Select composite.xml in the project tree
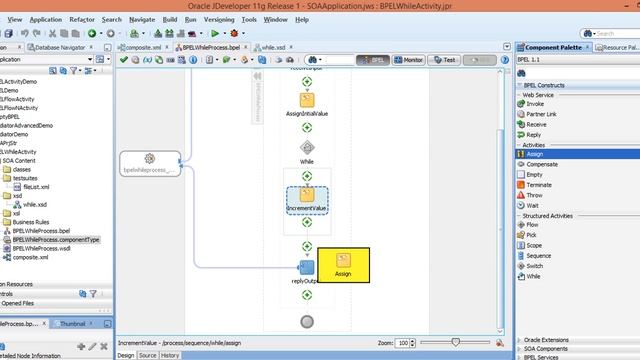Image resolution: width=640 pixels, height=360 pixels. pyautogui.click(x=30, y=257)
